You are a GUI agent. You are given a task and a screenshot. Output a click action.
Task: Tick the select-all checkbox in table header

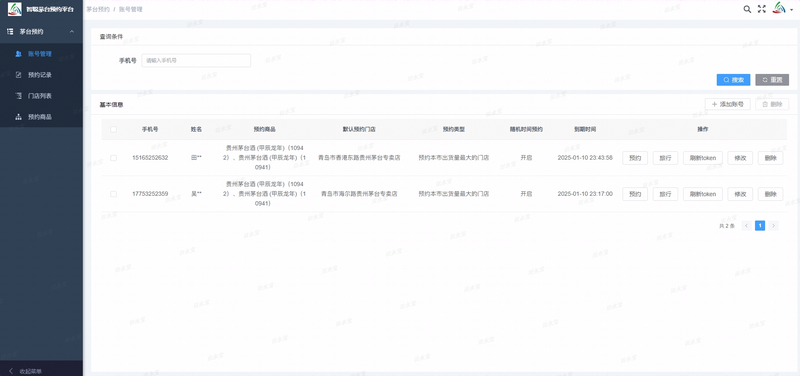(113, 130)
